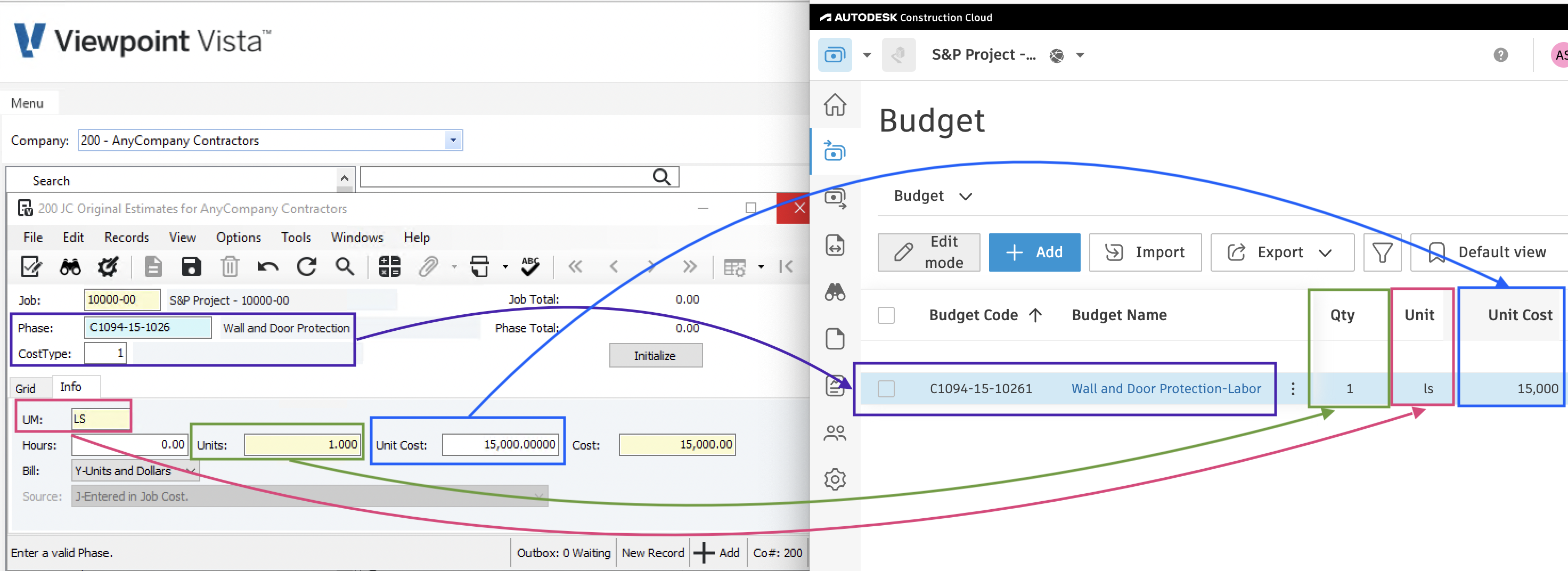Open the grid settings dropdown arrow
Viewport: 1568px width, 571px height.
(x=760, y=267)
